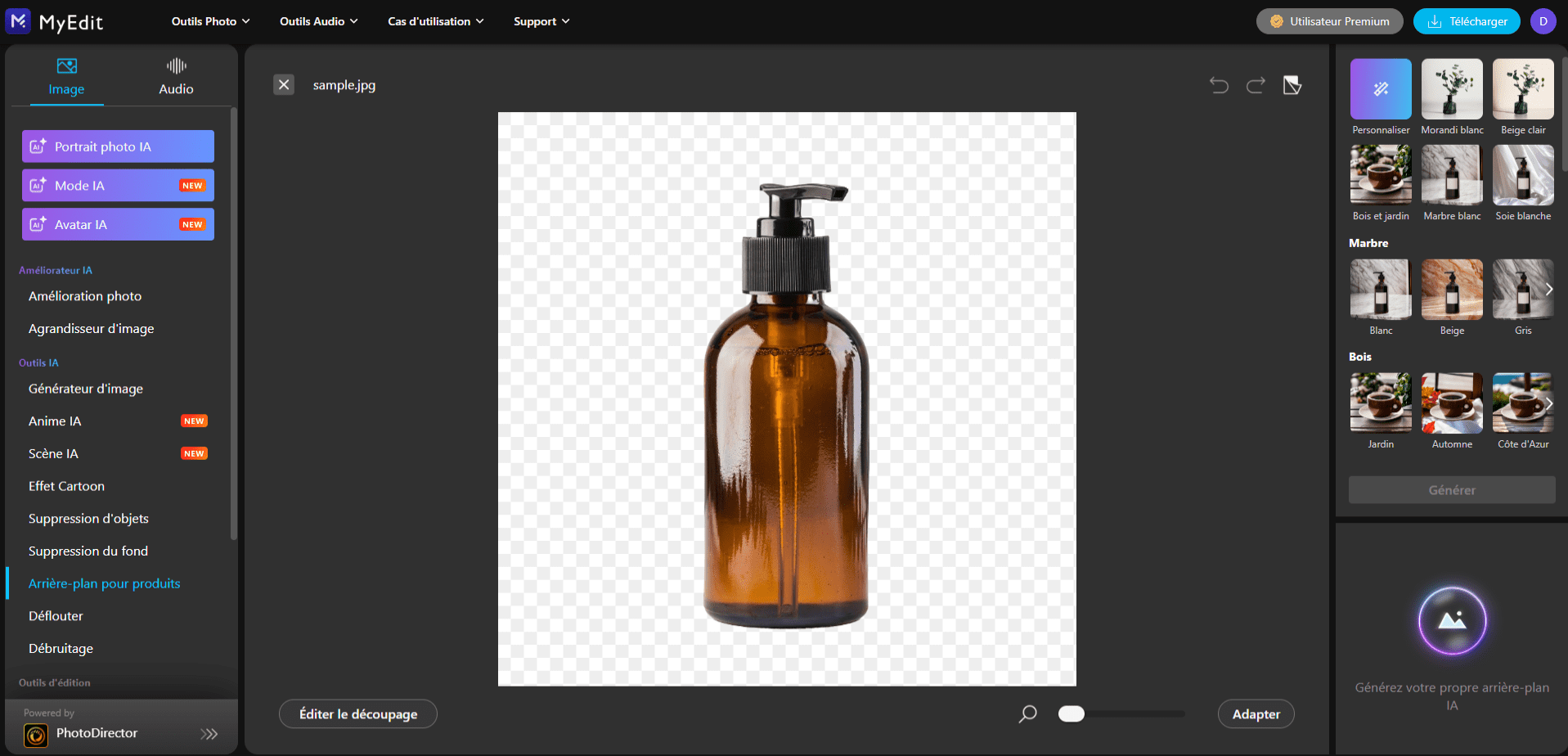
Task: Expand more Bois backgrounds with the chevron
Action: tap(1549, 403)
